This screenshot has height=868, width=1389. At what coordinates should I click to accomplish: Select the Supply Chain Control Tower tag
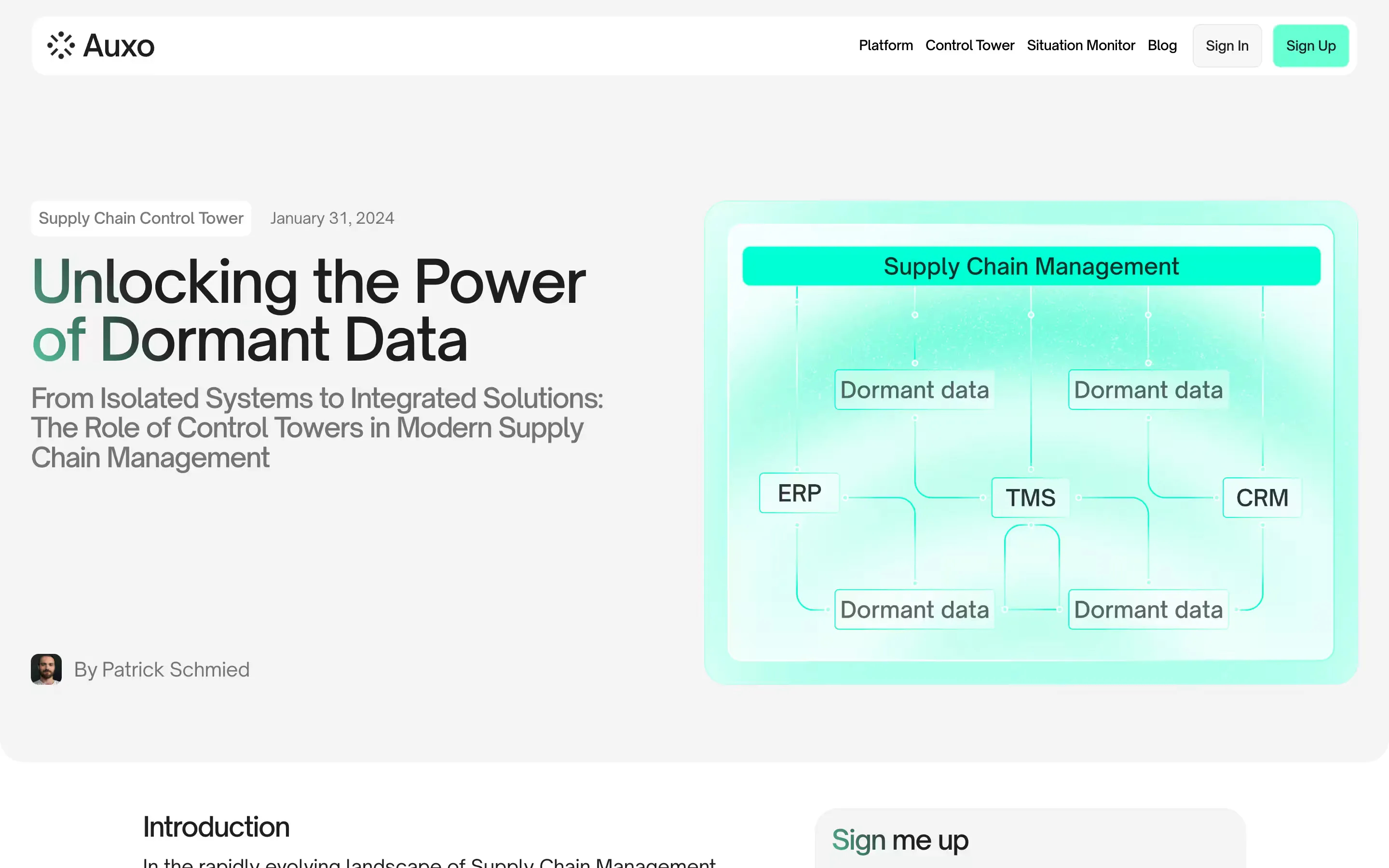coord(141,218)
